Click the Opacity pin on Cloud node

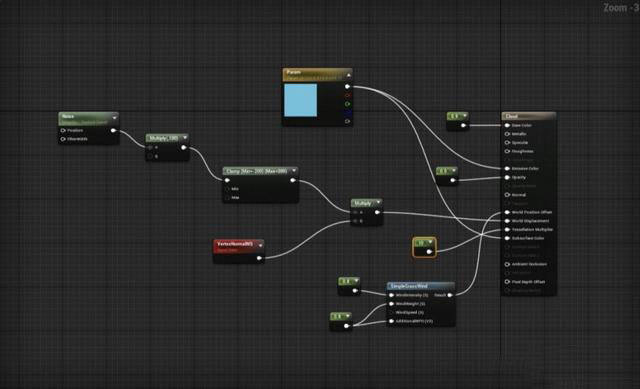pyautogui.click(x=507, y=177)
